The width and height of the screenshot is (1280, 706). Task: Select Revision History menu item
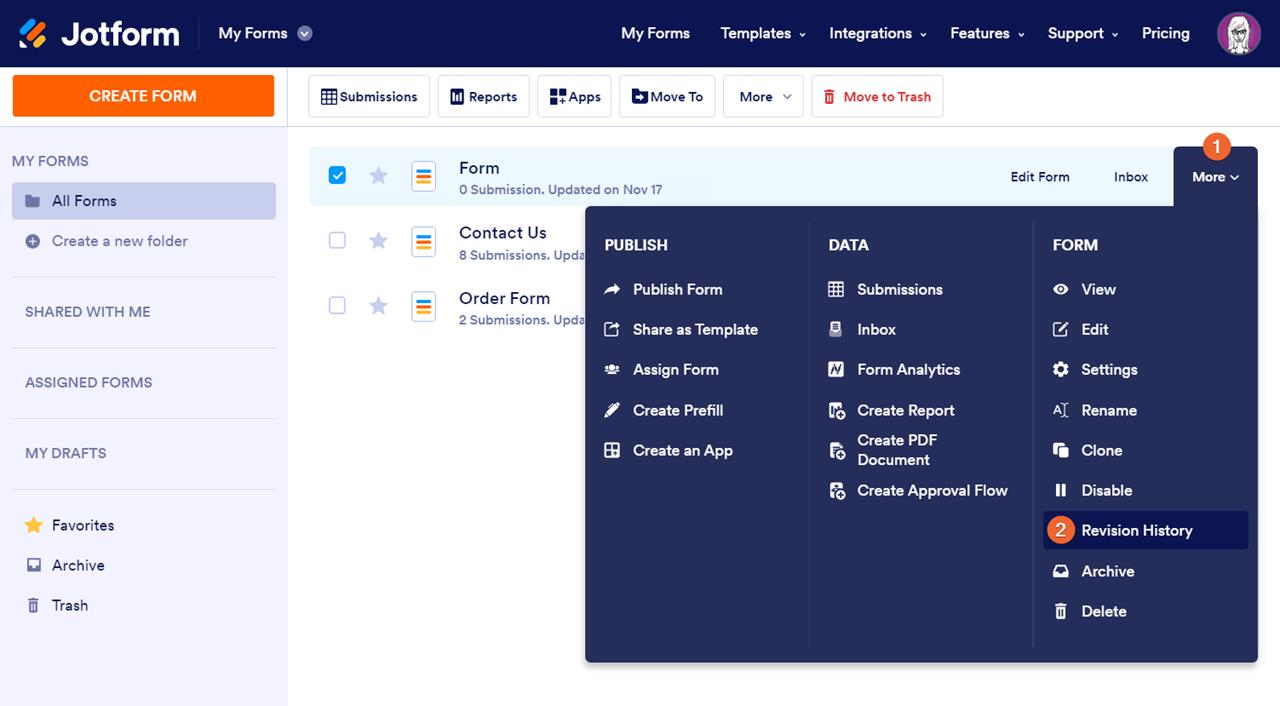coord(1146,530)
